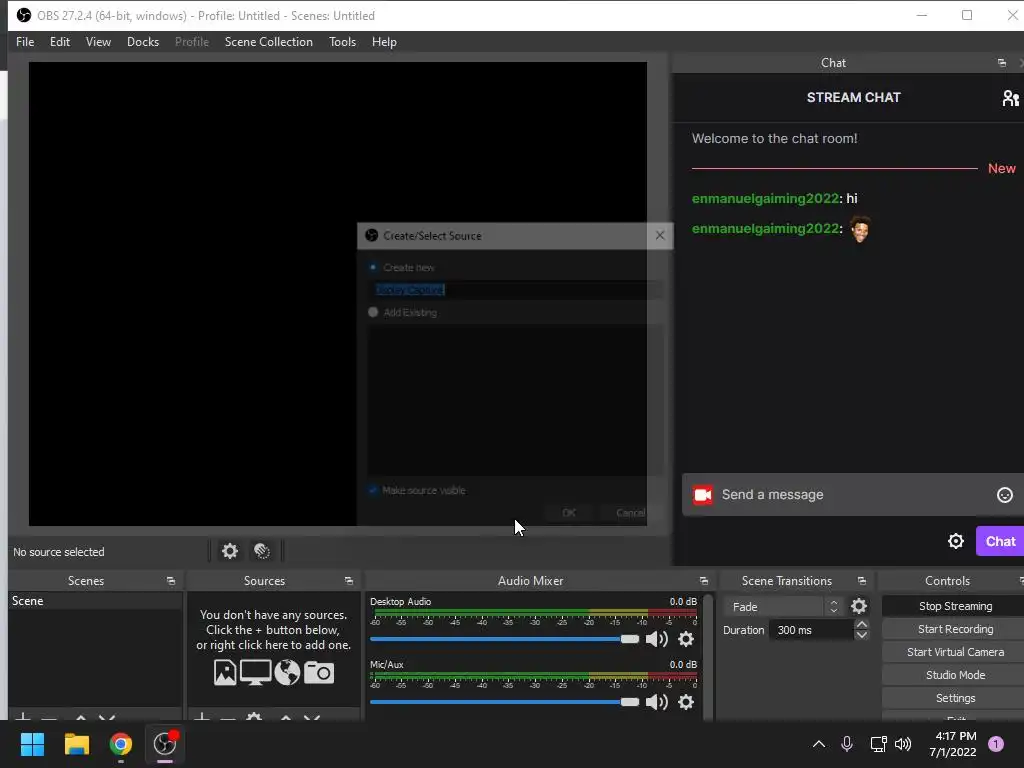Viewport: 1024px width, 768px height.
Task: Select Scene in the Scenes list
Action: click(95, 601)
